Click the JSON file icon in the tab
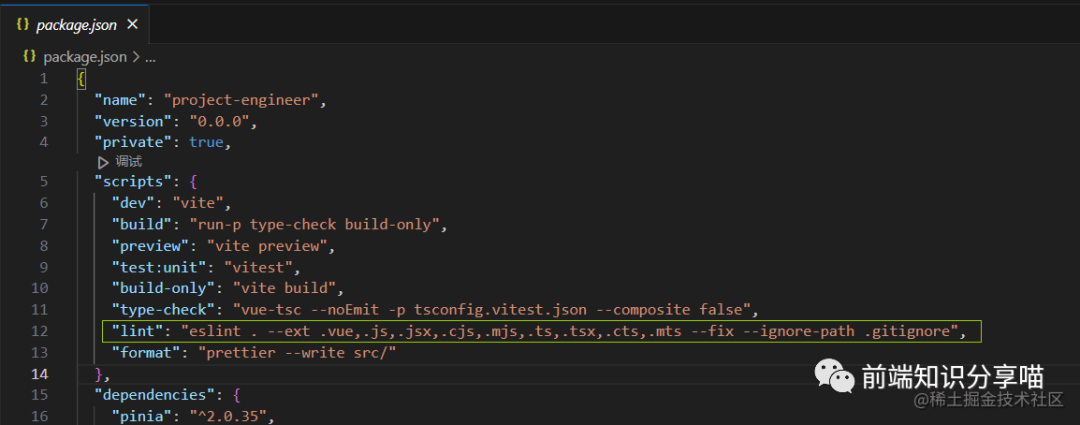The image size is (1080, 425). pos(23,24)
